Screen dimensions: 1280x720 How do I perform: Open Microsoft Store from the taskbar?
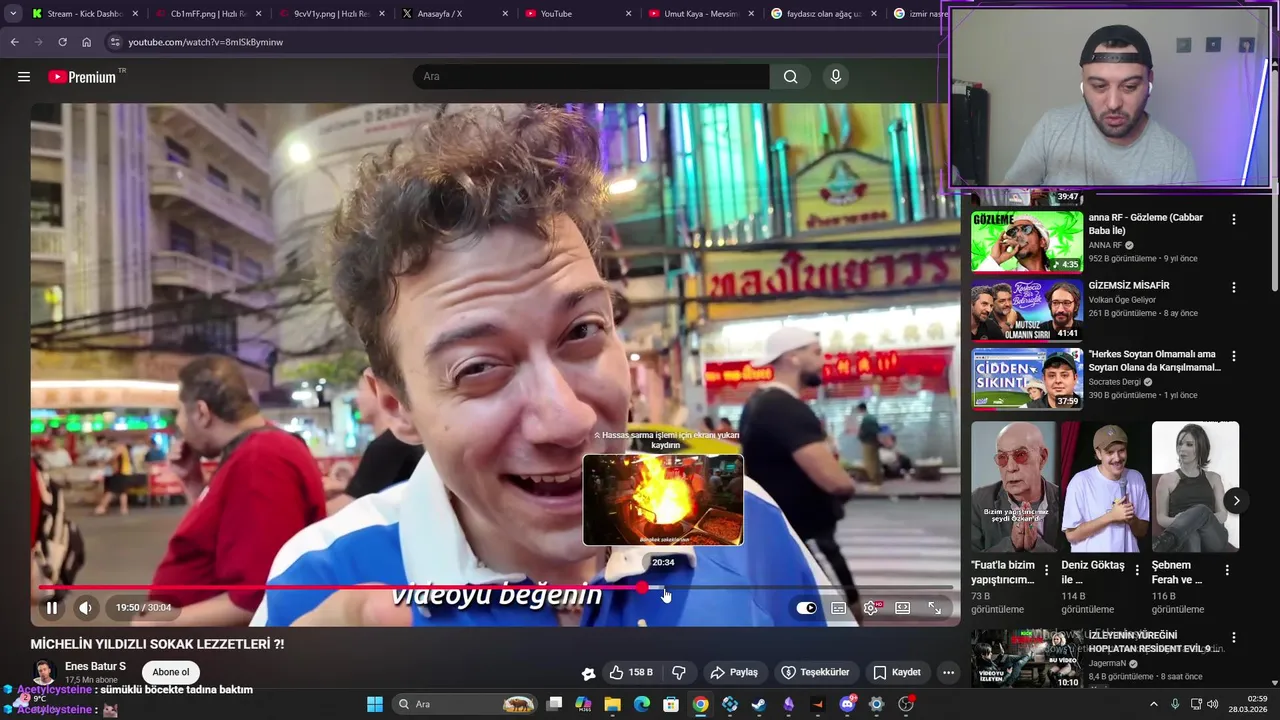click(671, 704)
